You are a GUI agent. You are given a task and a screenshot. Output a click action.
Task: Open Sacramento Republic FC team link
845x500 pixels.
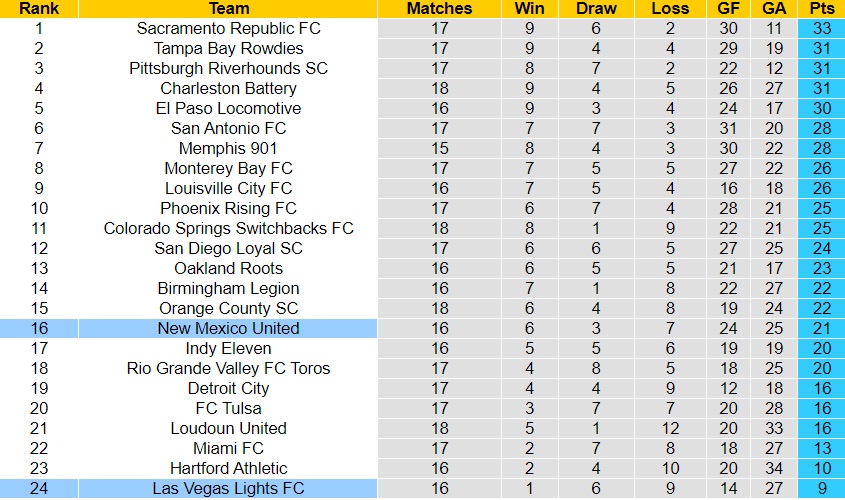pyautogui.click(x=228, y=28)
